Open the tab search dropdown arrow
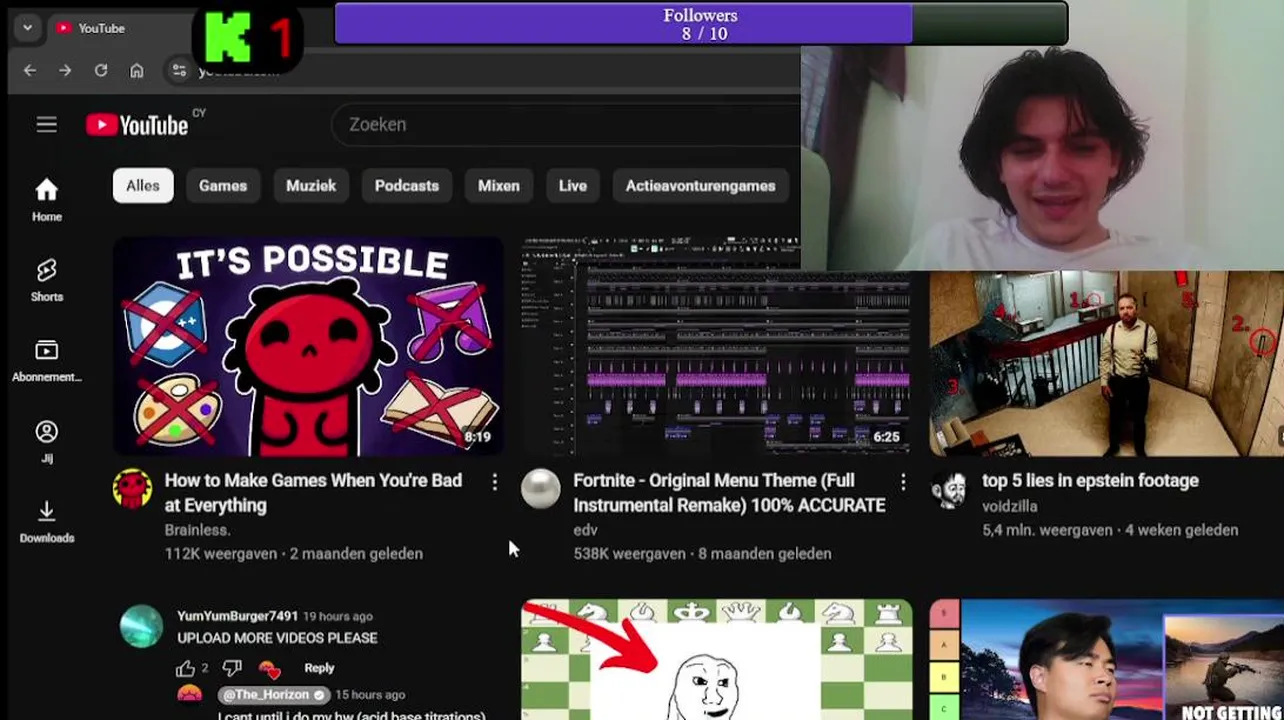Screen dimensions: 1284x720 (27, 28)
